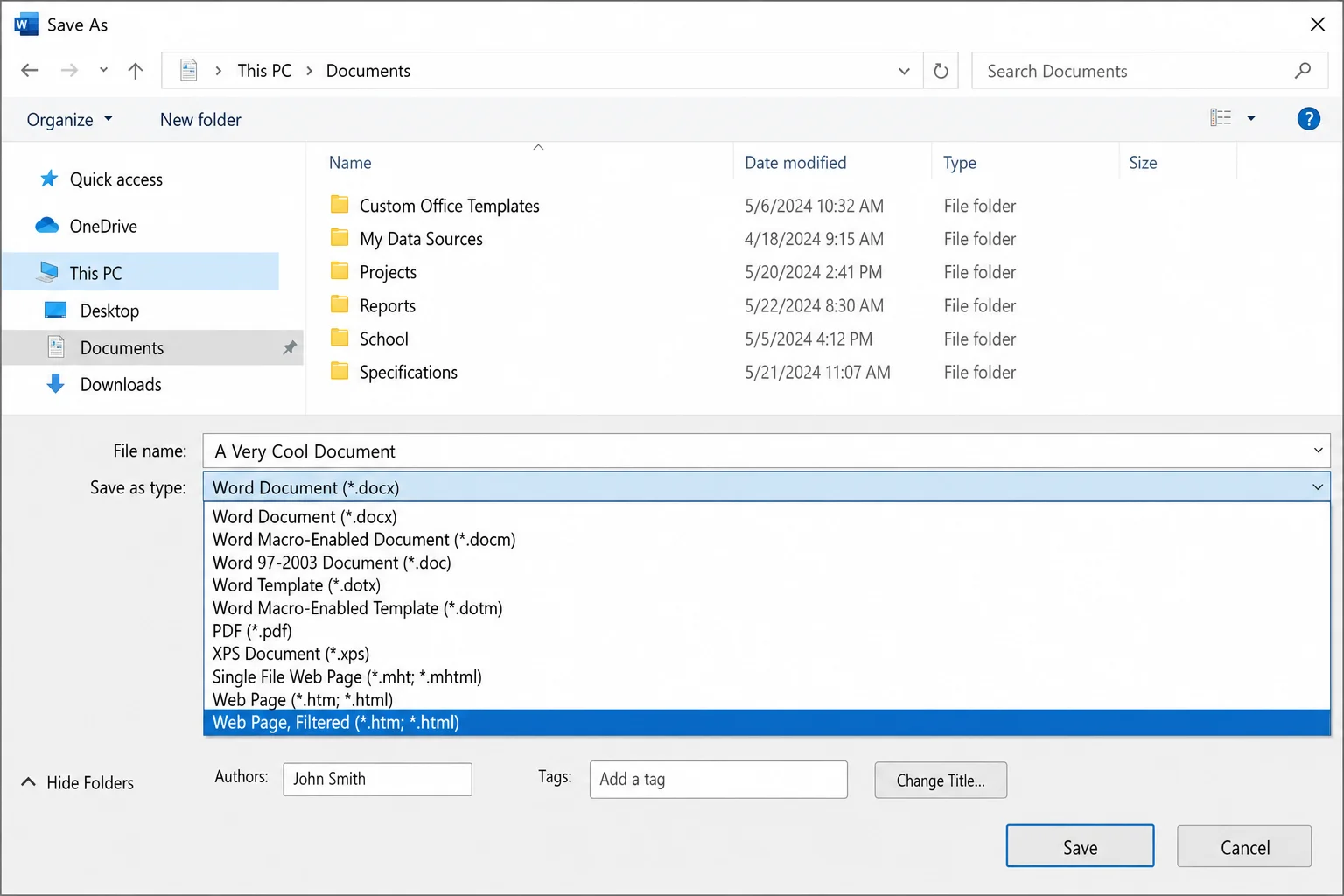Choose PDF (*.pdf) file type
This screenshot has width=1344, height=896.
point(766,631)
